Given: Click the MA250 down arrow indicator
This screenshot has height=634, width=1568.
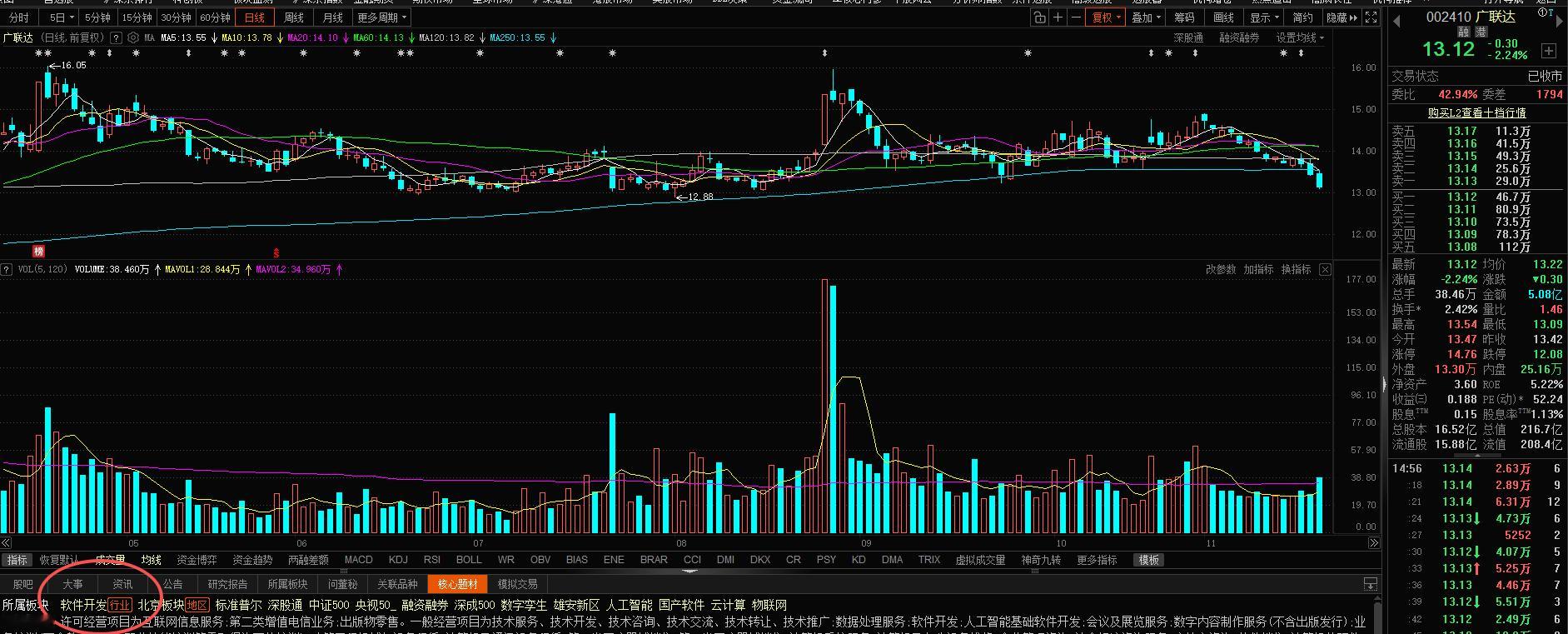Looking at the screenshot, I should click(554, 37).
